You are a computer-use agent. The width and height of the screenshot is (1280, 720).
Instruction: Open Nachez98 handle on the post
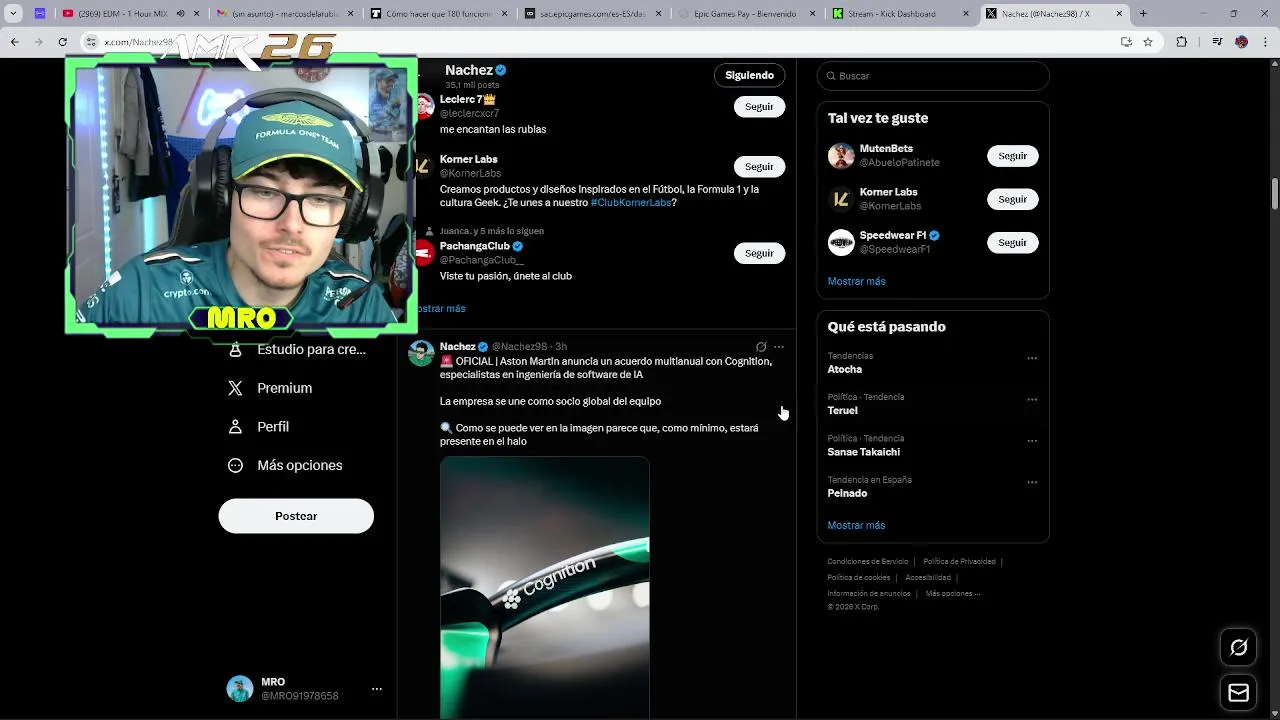[x=519, y=347]
